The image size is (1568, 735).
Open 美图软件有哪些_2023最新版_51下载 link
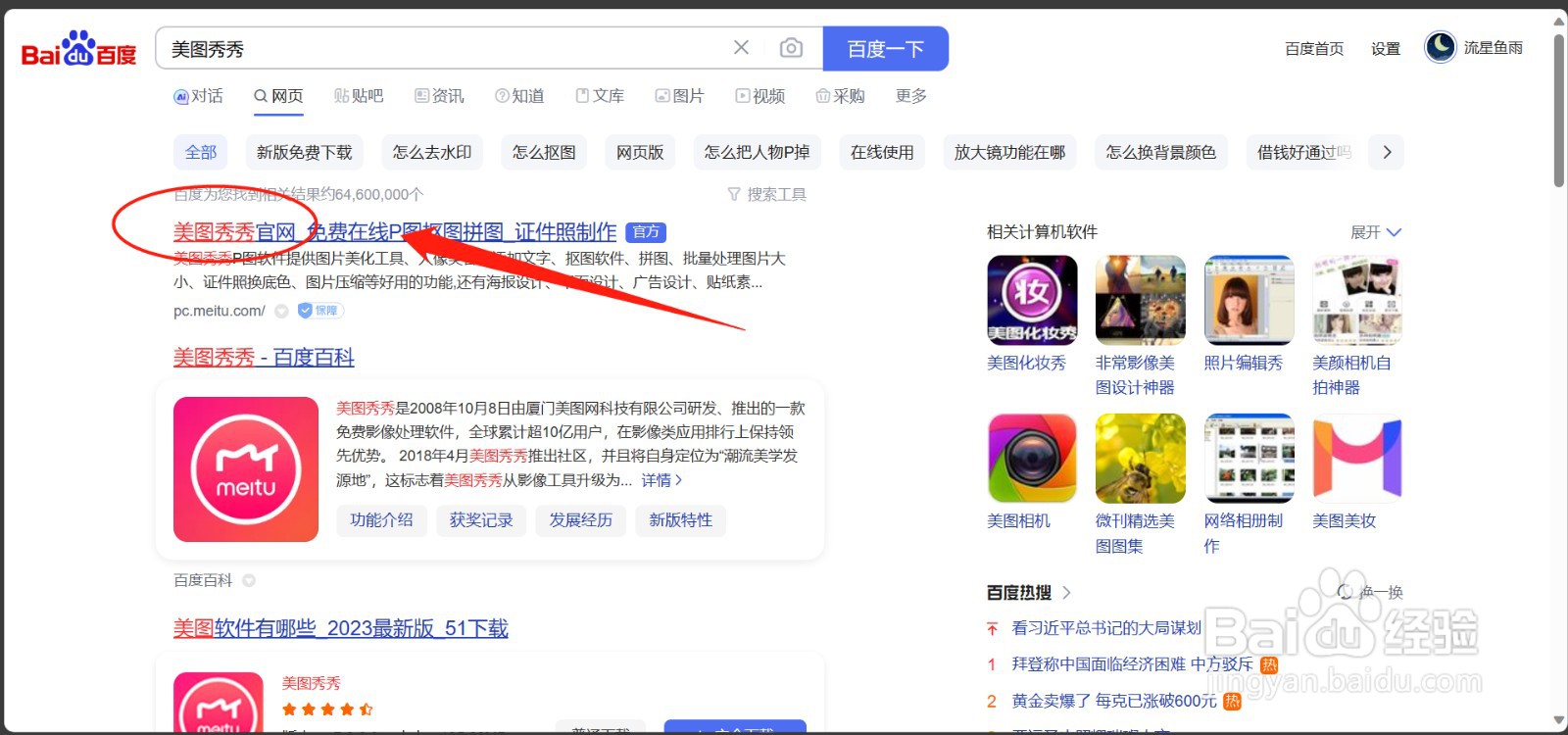pos(341,628)
